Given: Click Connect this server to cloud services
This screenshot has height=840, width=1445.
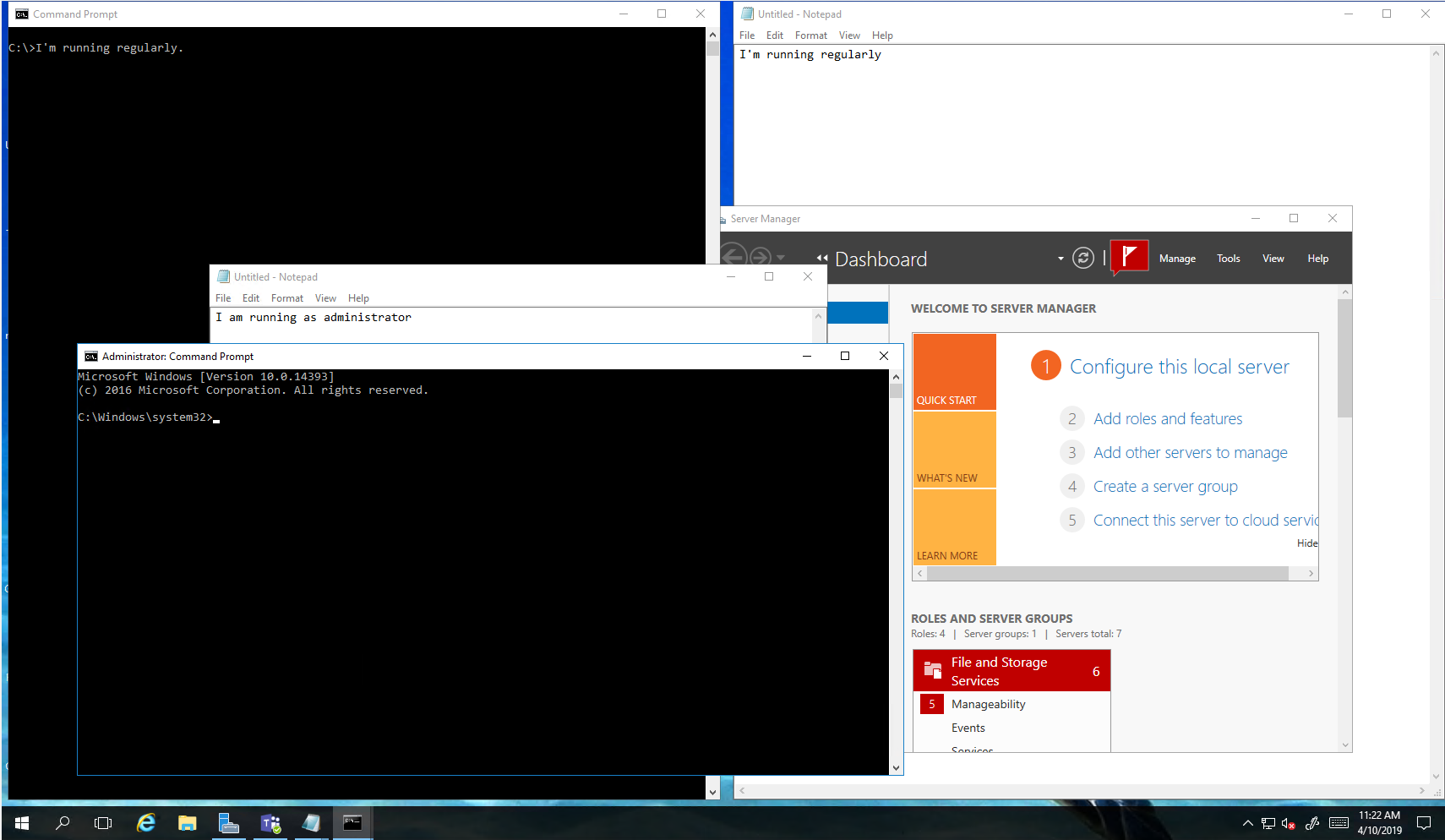Looking at the screenshot, I should (x=1205, y=521).
